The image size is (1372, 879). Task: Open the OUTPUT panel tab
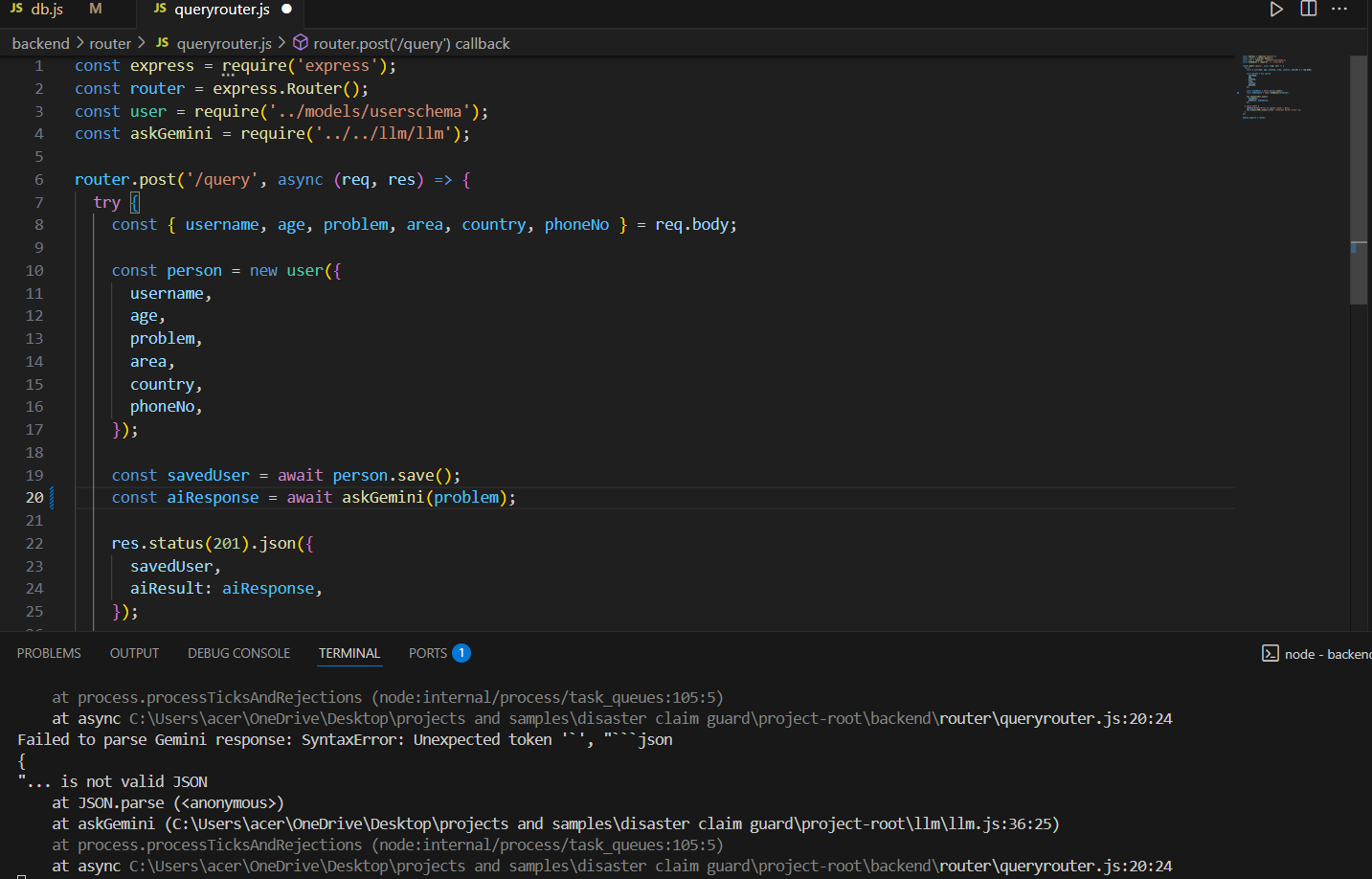[x=134, y=653]
